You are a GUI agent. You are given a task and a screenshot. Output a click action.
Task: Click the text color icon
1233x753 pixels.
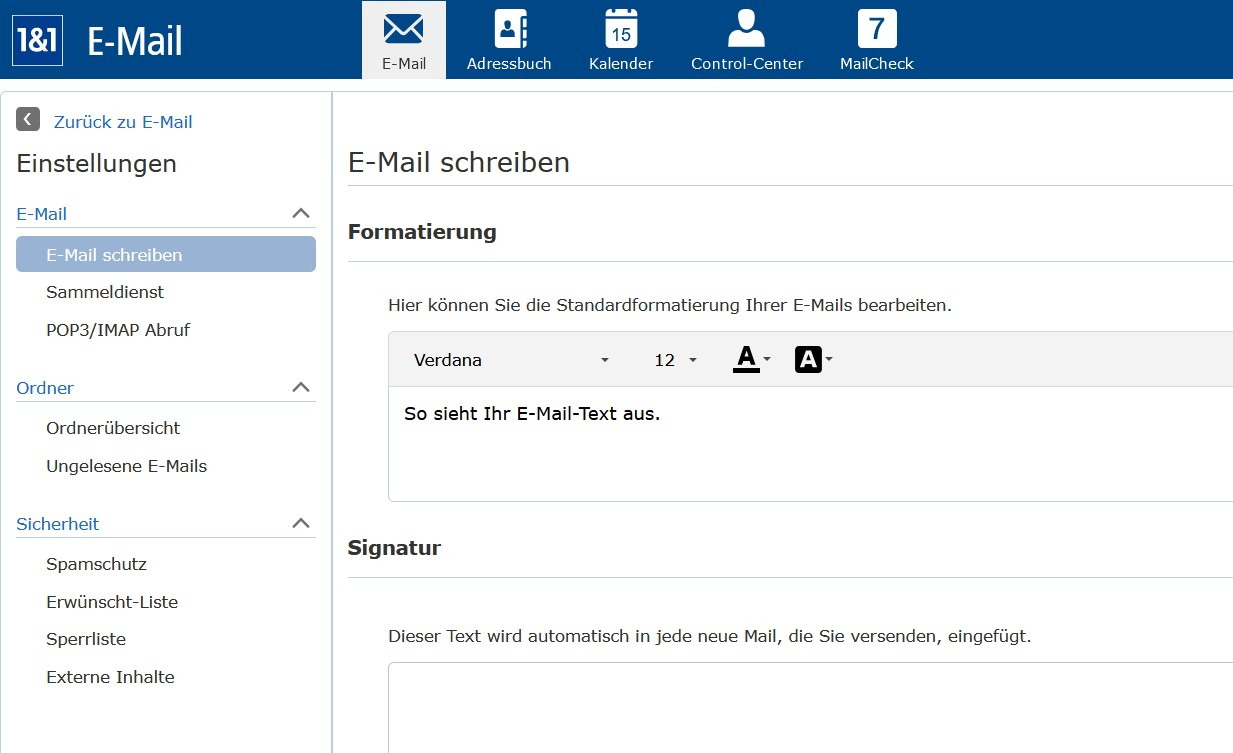click(x=746, y=359)
